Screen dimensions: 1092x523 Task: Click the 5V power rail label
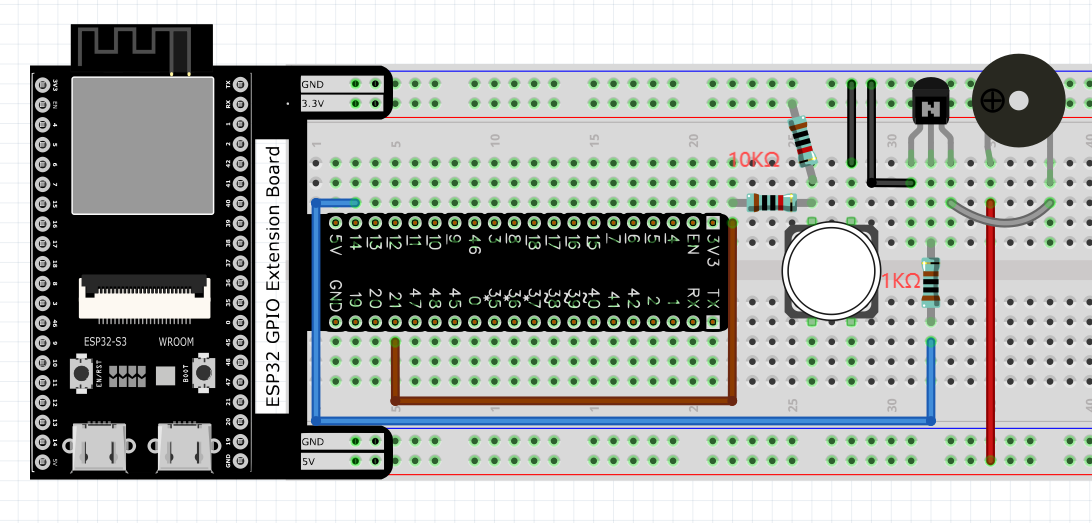(x=309, y=461)
